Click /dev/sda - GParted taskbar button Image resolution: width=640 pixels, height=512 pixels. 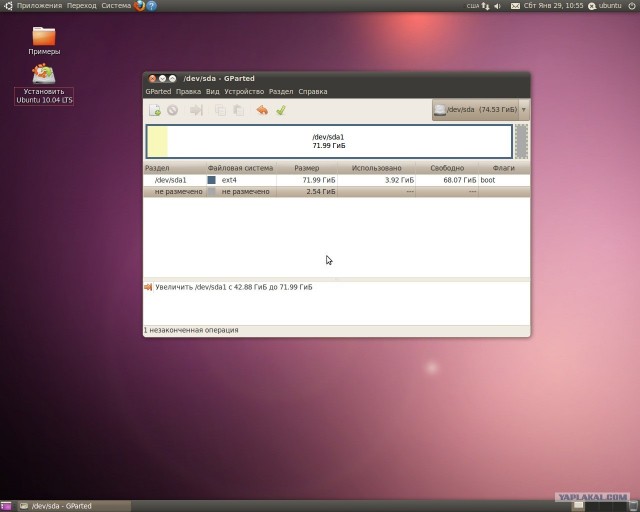point(74,506)
